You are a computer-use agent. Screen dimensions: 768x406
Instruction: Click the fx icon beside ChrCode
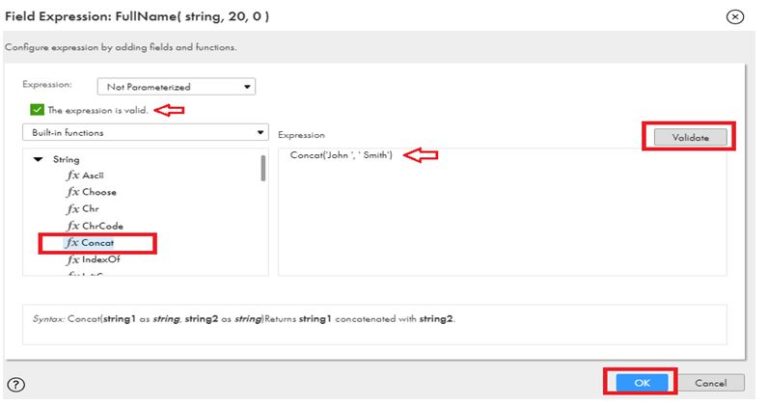73,226
